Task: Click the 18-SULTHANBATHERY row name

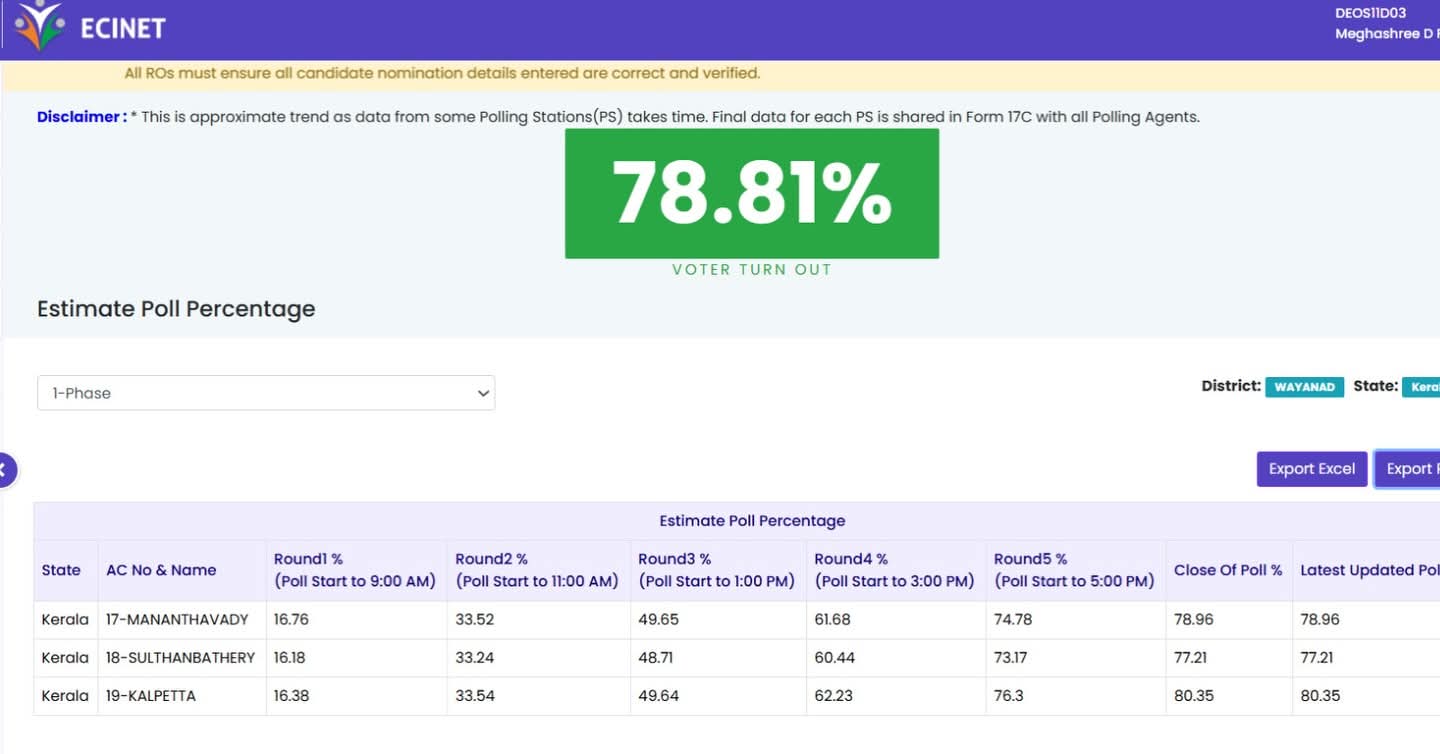Action: click(x=180, y=657)
